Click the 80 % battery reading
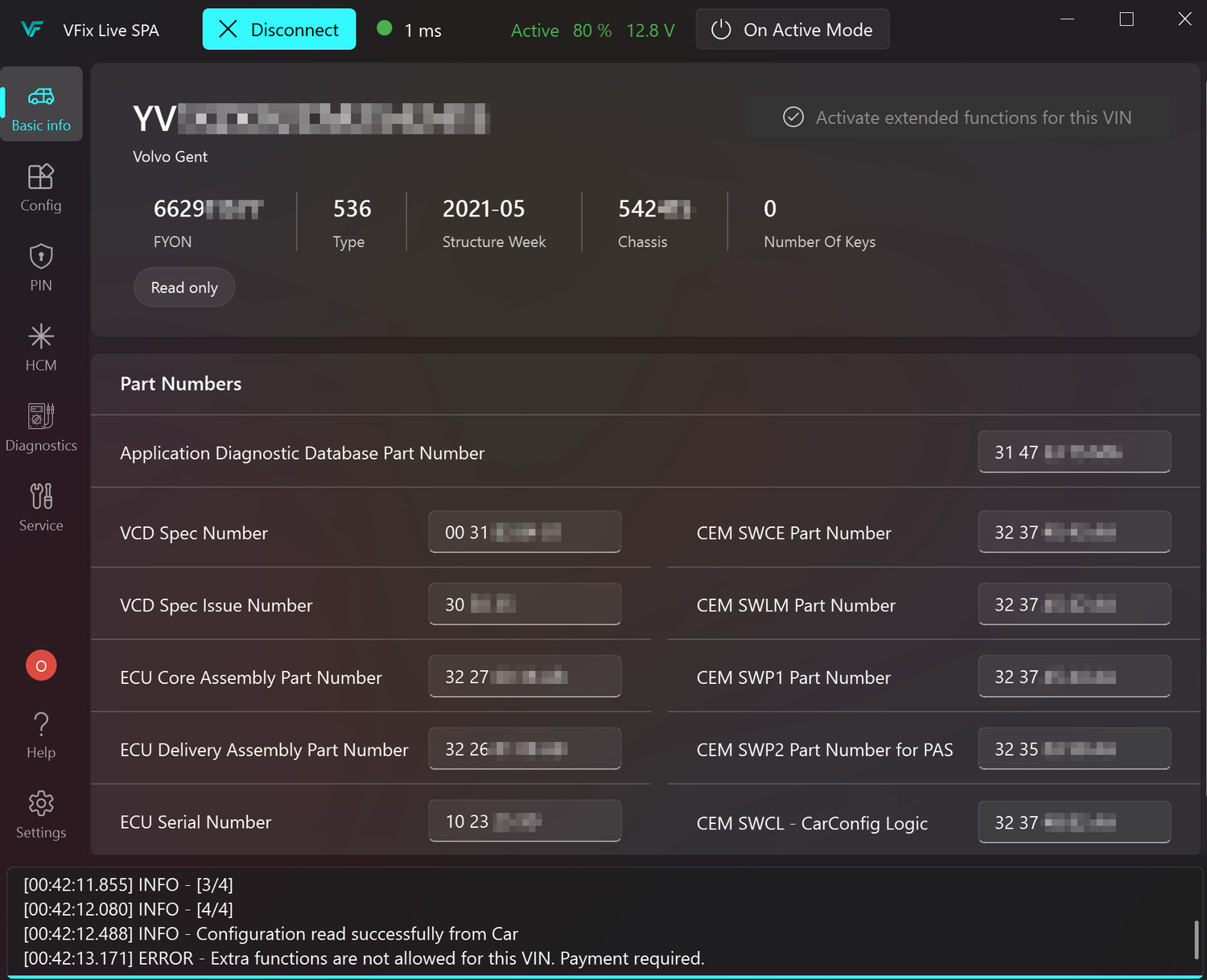This screenshot has height=980, width=1207. coord(592,31)
